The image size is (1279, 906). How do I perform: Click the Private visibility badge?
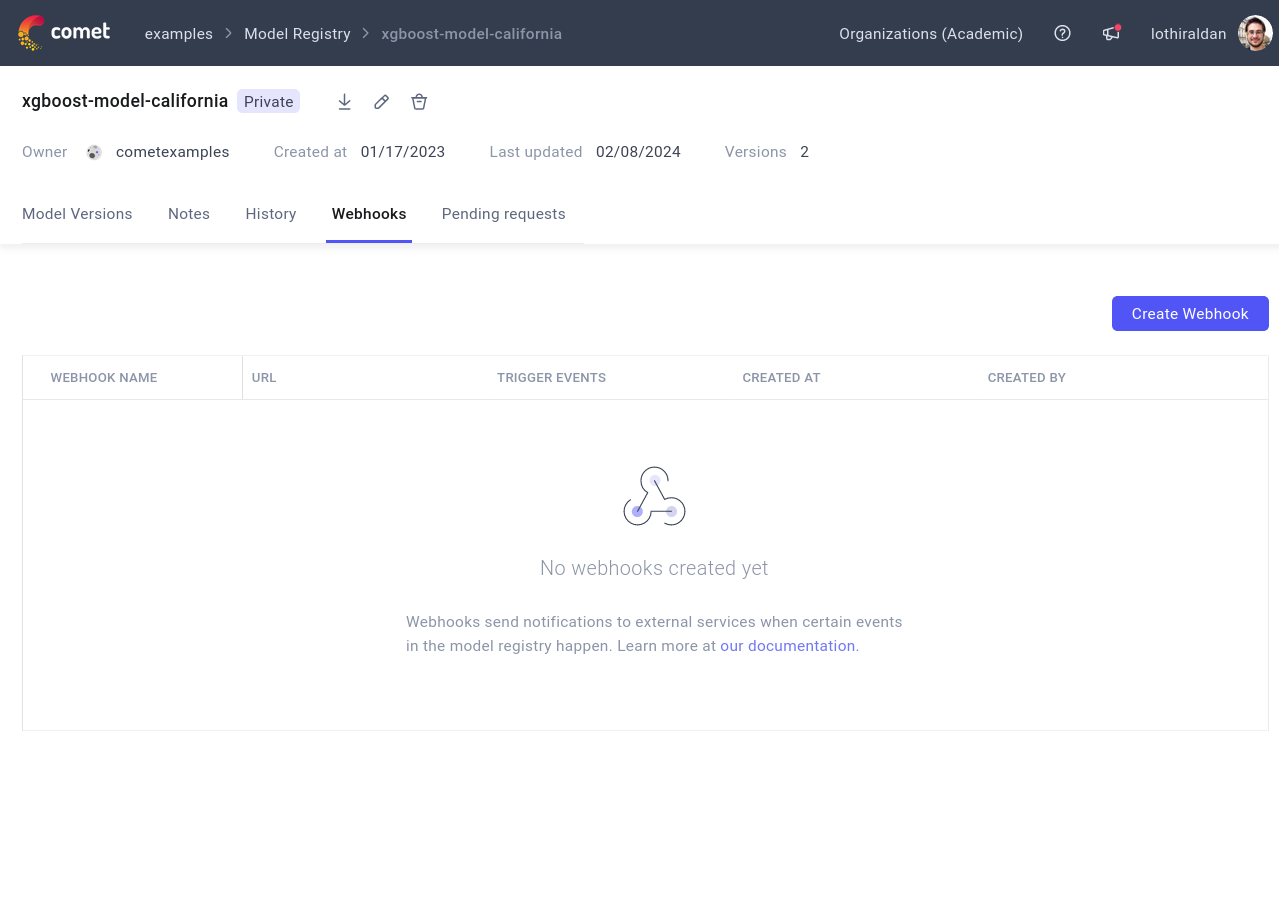pos(268,101)
